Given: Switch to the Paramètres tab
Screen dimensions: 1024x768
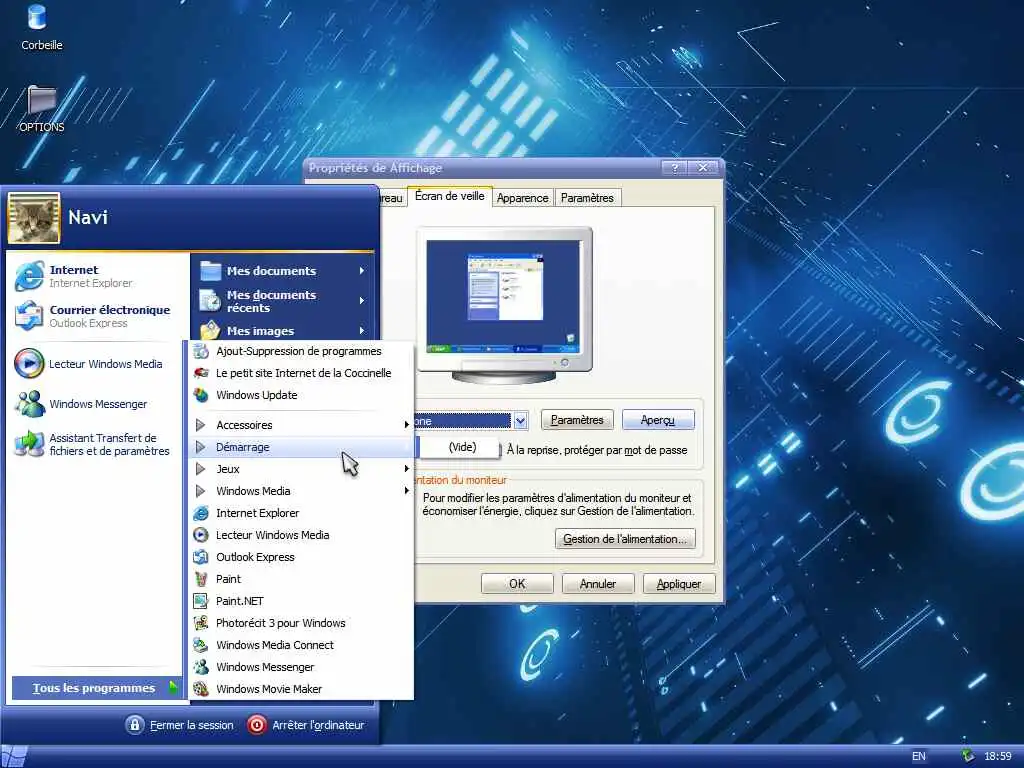Looking at the screenshot, I should coord(587,198).
